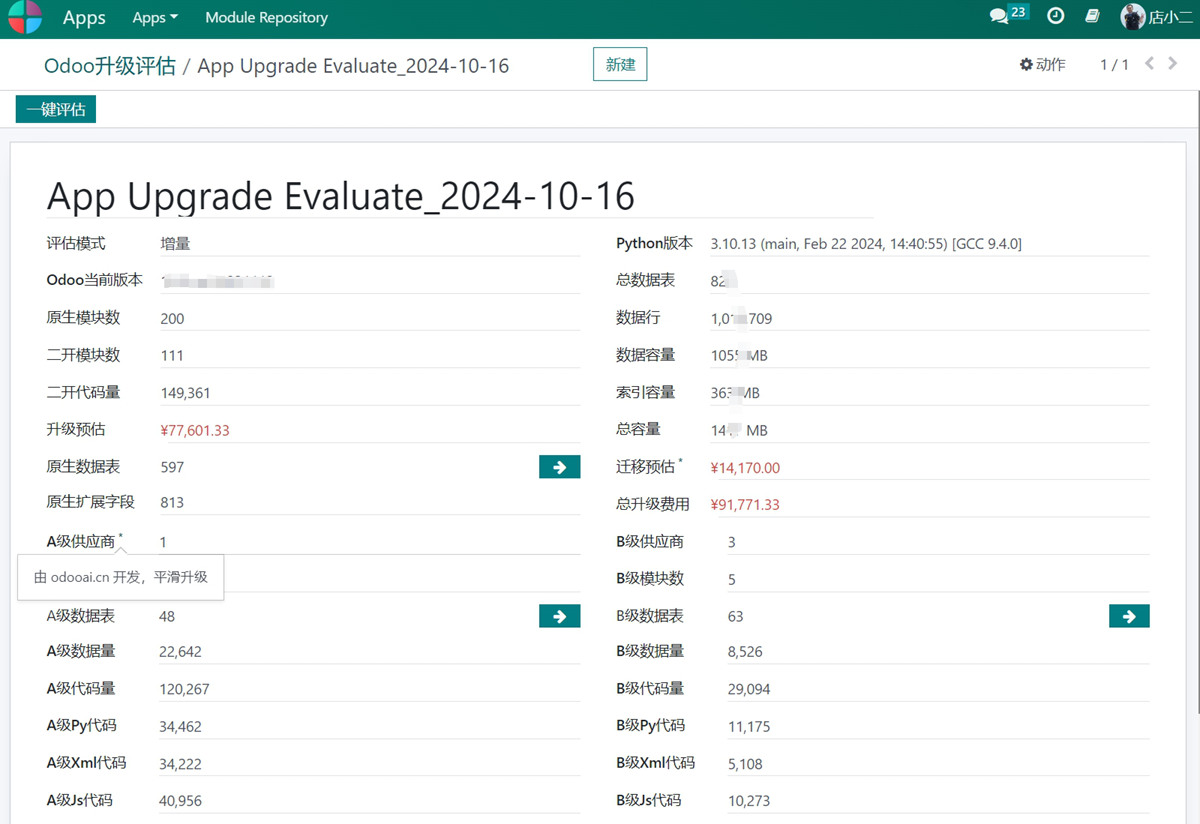Go to previous record with left chevron
This screenshot has width=1200, height=824.
(x=1149, y=64)
